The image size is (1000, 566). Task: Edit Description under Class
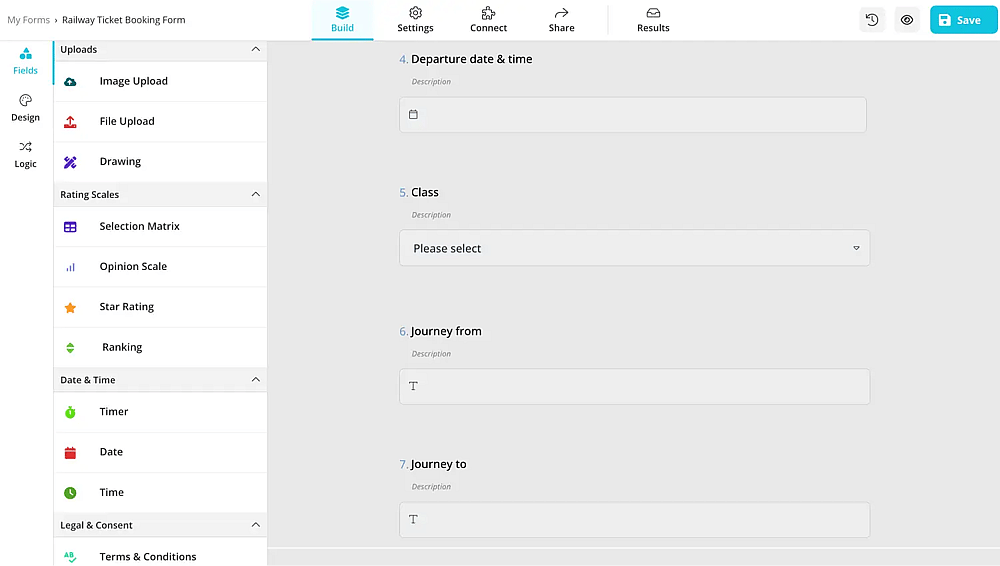tap(431, 215)
